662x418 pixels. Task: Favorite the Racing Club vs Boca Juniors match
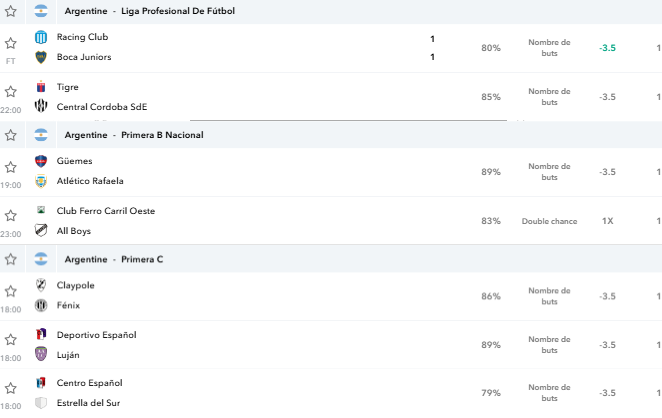tap(11, 43)
